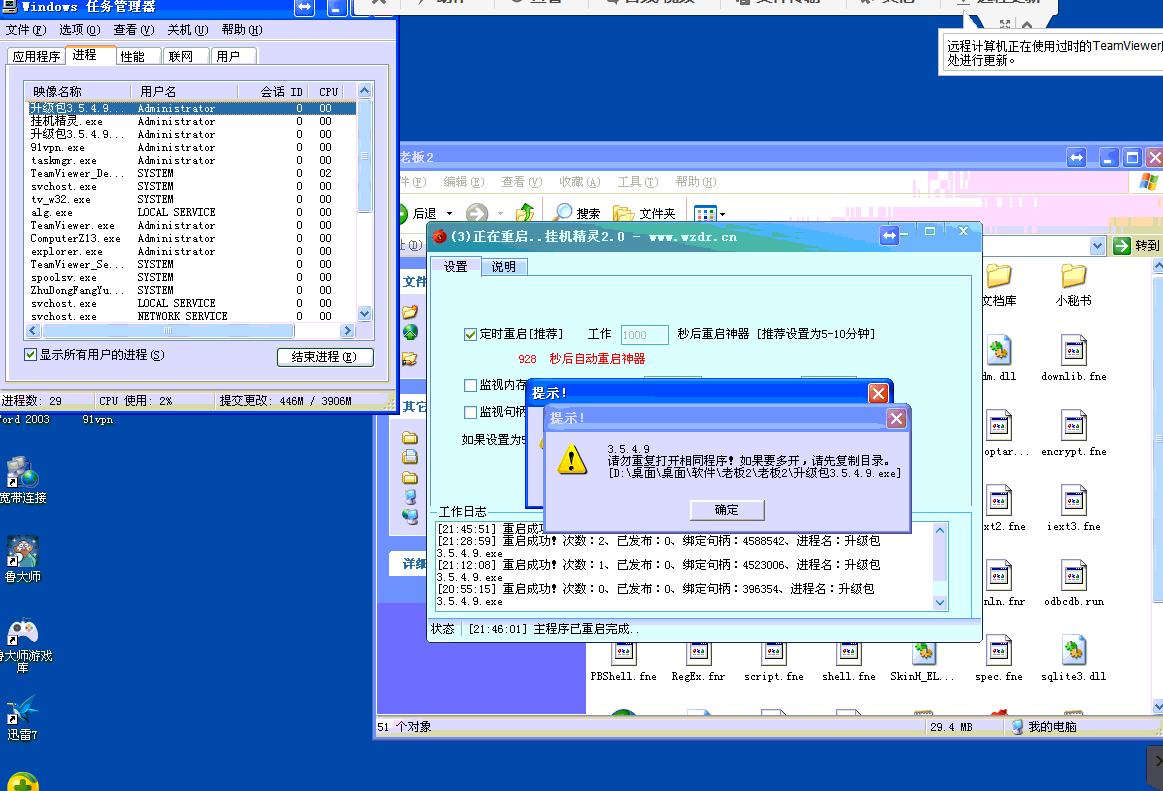Expand the view-mode dropdown in Explorer toolbar
Viewport: 1163px width, 791px height.
pyautogui.click(x=722, y=214)
